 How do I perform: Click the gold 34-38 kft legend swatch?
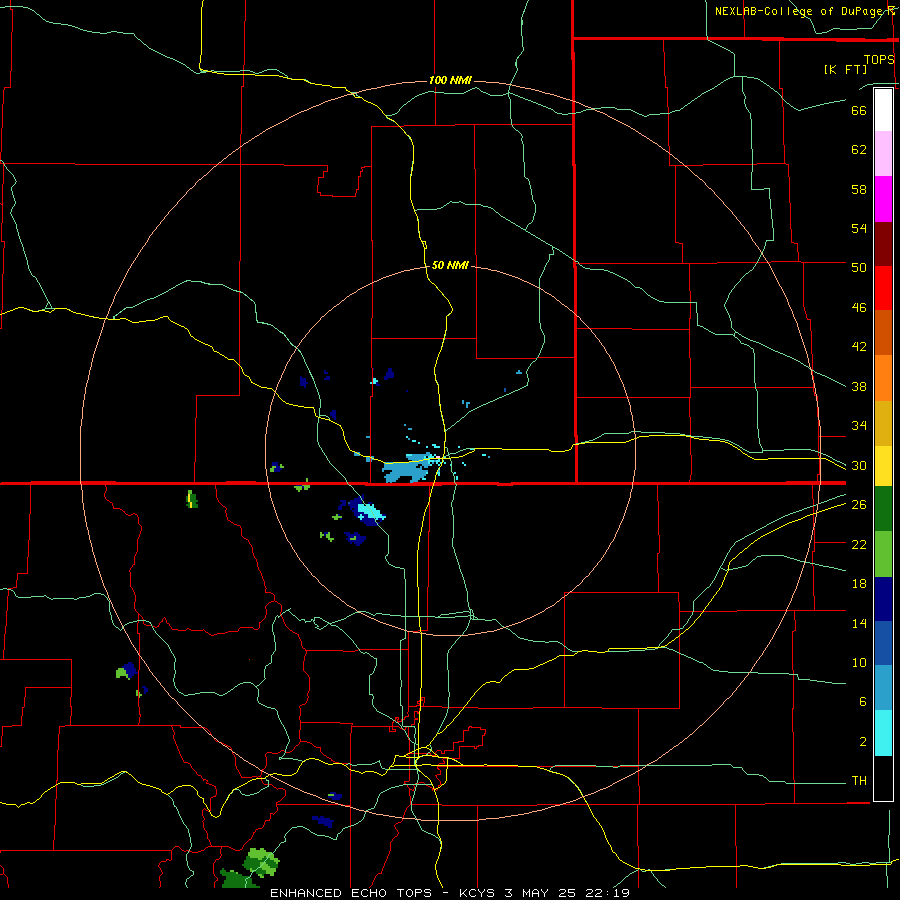coord(883,422)
